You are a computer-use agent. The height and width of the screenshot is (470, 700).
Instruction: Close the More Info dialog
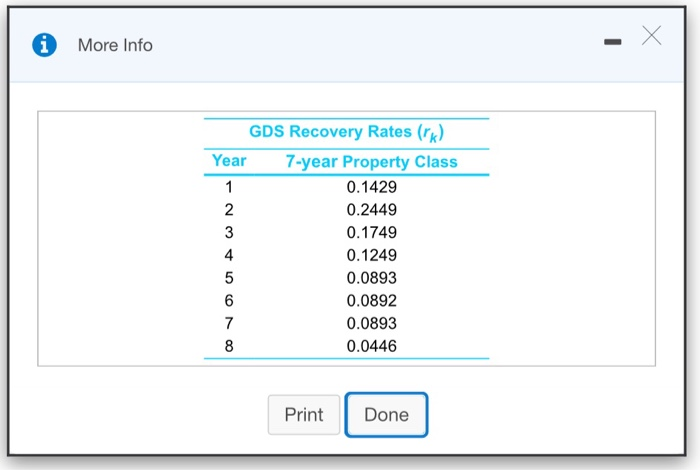651,36
